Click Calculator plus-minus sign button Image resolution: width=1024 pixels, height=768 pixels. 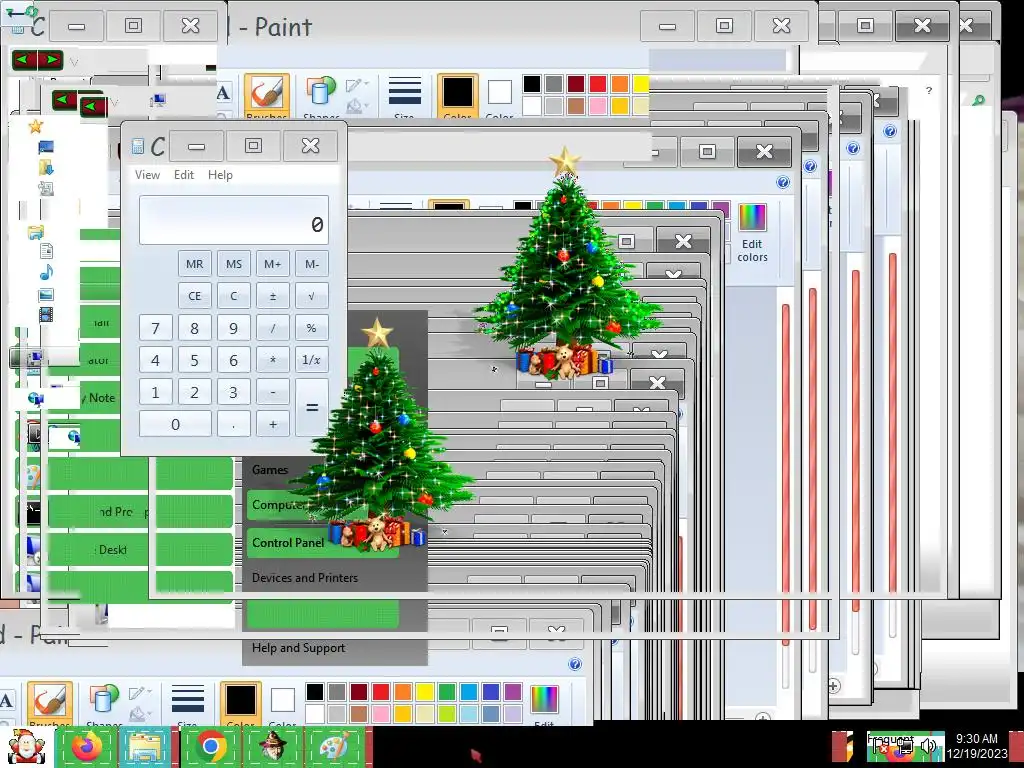click(x=273, y=296)
